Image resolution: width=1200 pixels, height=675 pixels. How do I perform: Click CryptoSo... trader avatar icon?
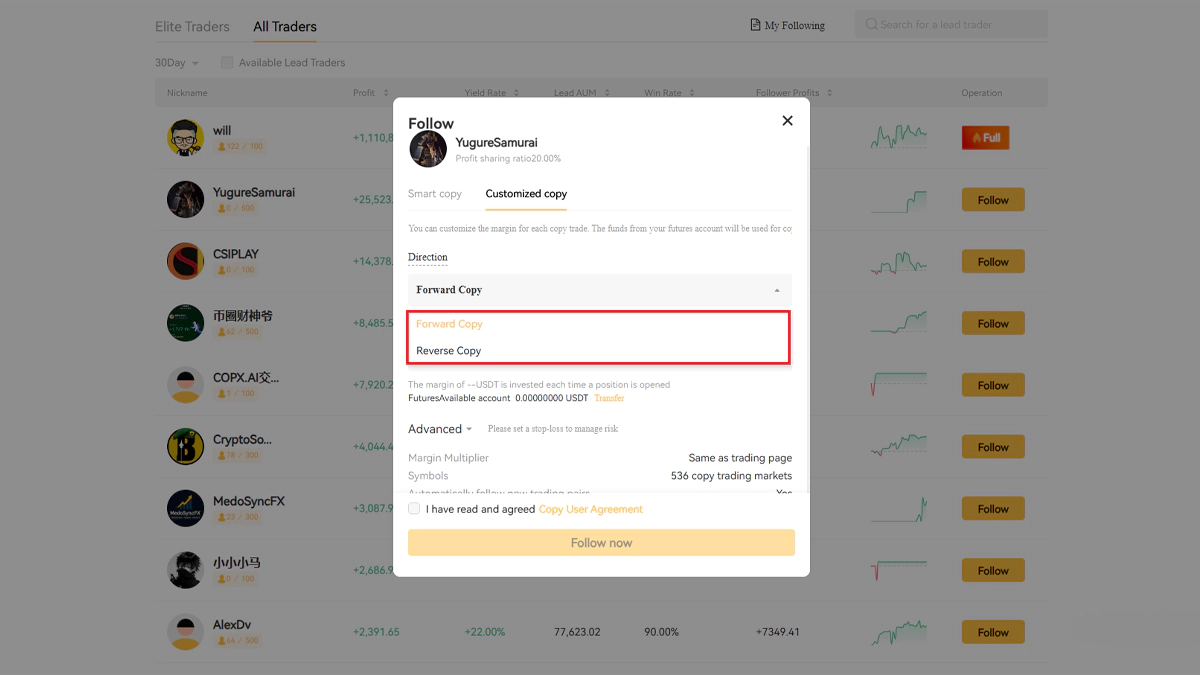tap(185, 447)
